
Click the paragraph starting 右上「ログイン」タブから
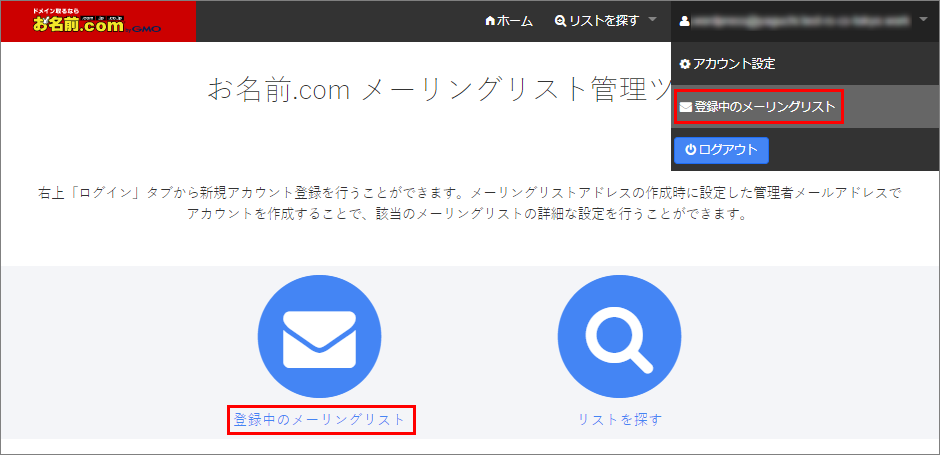point(469,203)
